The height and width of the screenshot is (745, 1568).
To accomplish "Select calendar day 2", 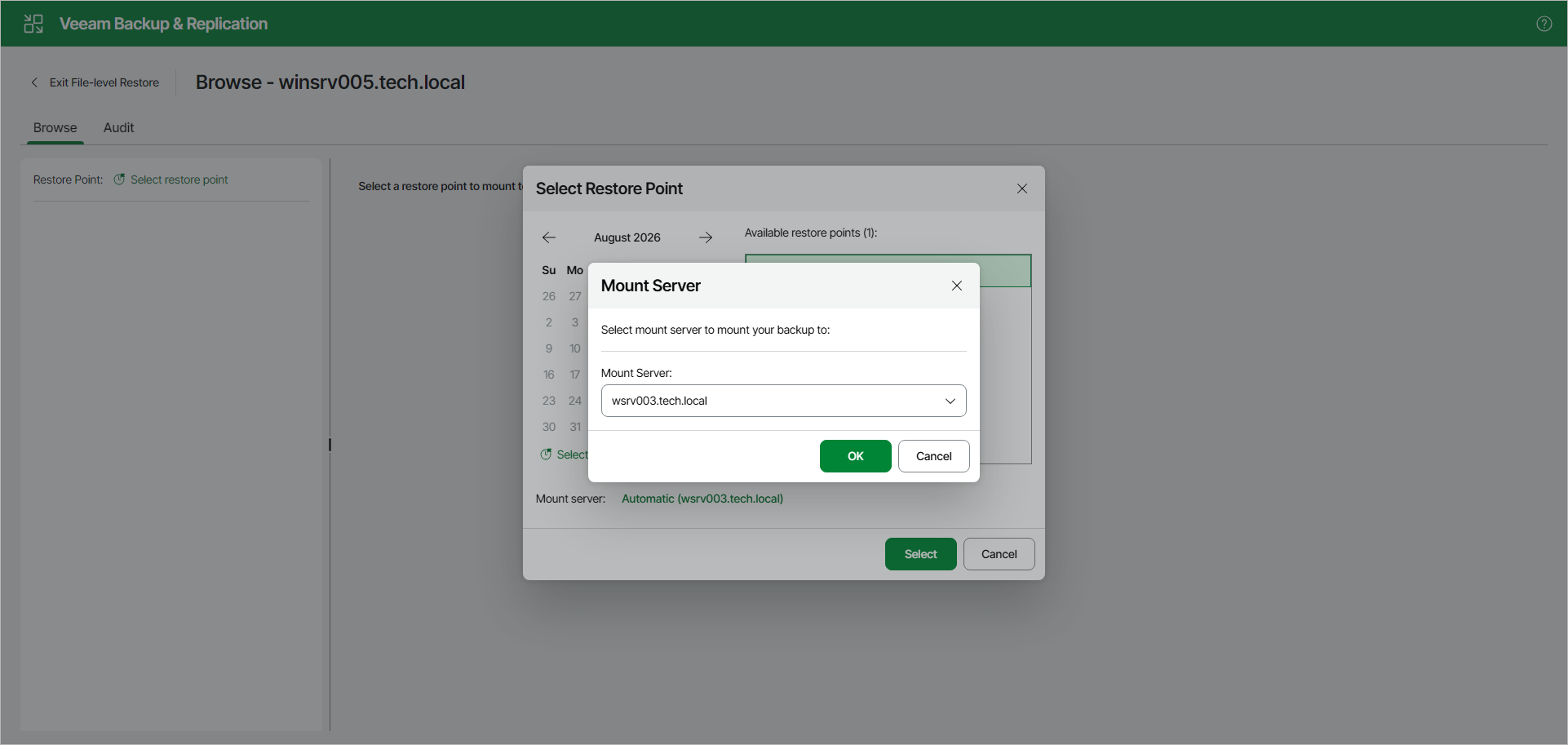I will point(549,322).
